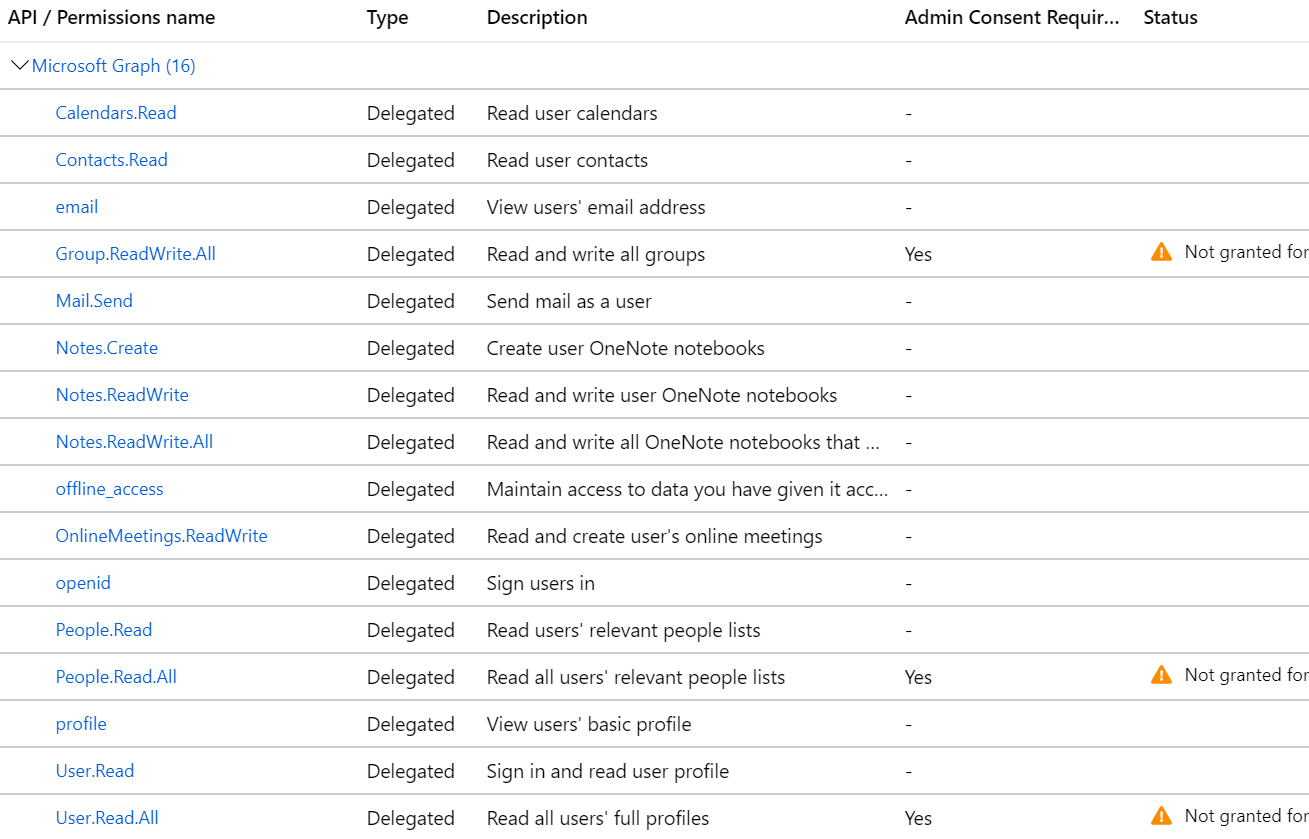
Task: Open Notes.ReadWrite.All permission details
Action: (x=134, y=442)
